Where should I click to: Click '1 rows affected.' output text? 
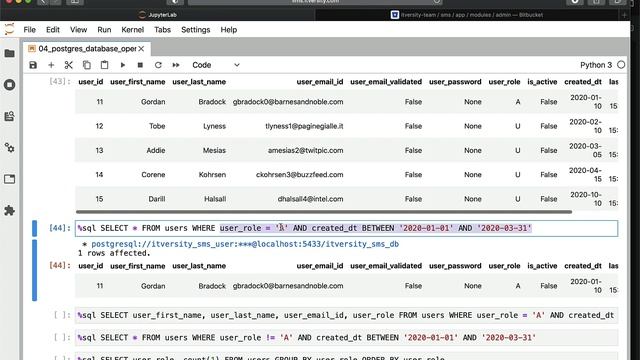(114, 253)
